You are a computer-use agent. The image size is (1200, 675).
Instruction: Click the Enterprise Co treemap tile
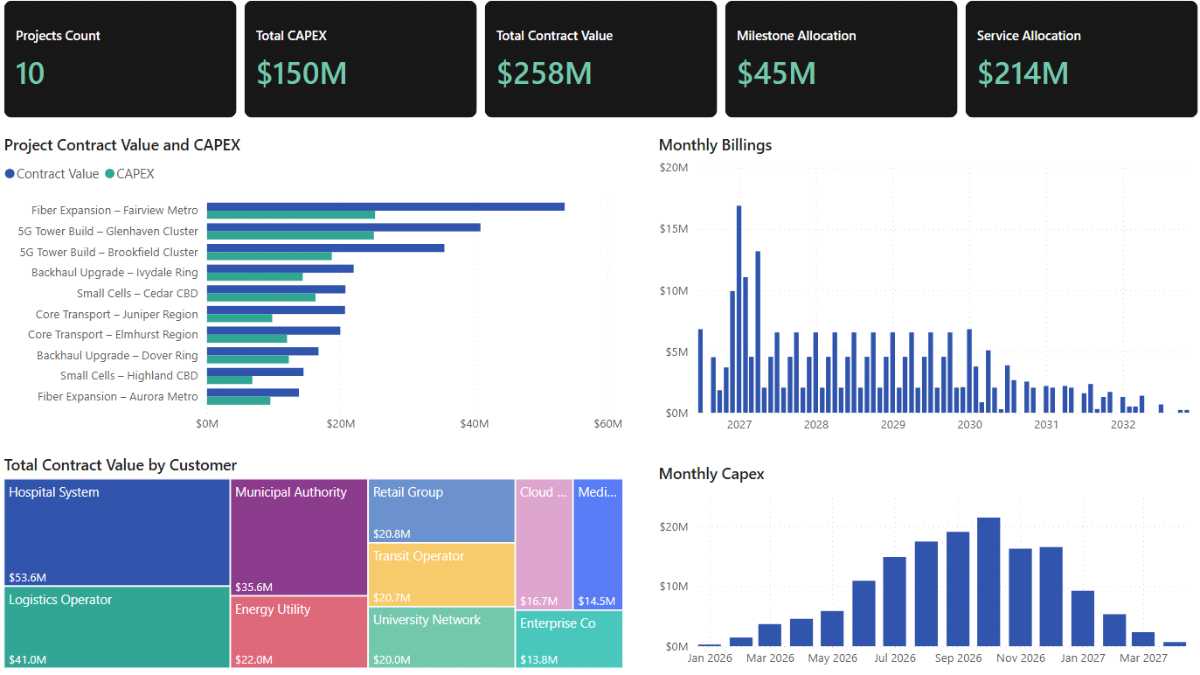[x=569, y=639]
